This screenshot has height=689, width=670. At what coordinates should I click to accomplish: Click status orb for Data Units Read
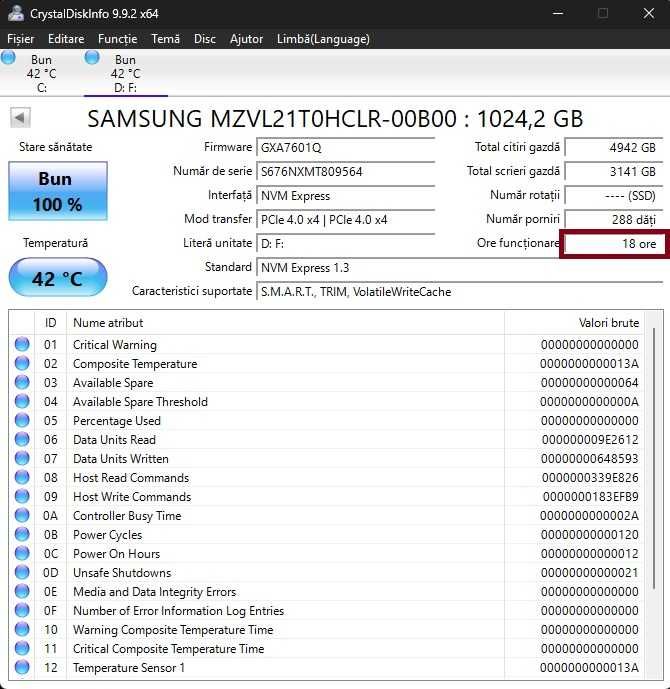(22, 439)
